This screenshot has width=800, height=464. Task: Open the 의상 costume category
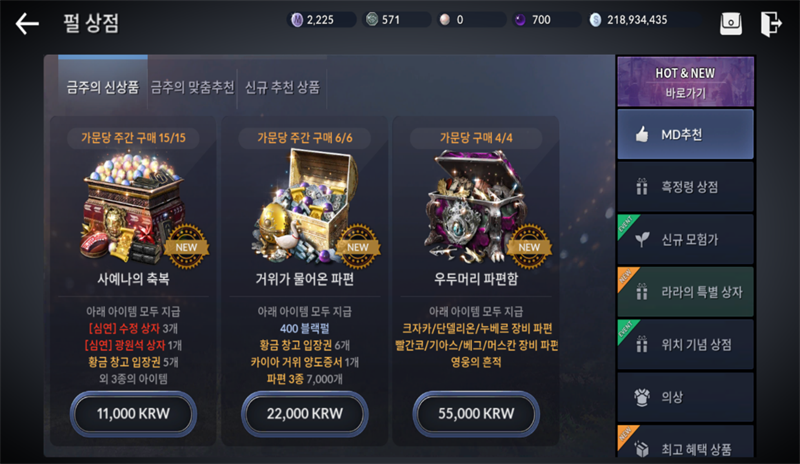coord(685,397)
